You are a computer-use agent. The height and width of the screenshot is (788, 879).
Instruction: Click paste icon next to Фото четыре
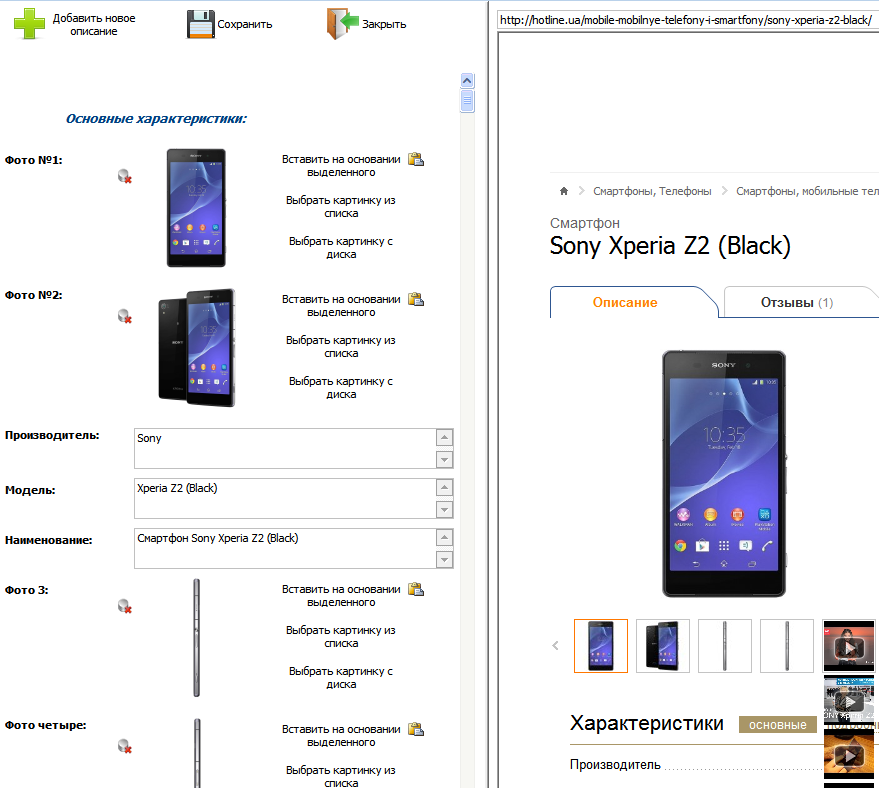tap(416, 730)
